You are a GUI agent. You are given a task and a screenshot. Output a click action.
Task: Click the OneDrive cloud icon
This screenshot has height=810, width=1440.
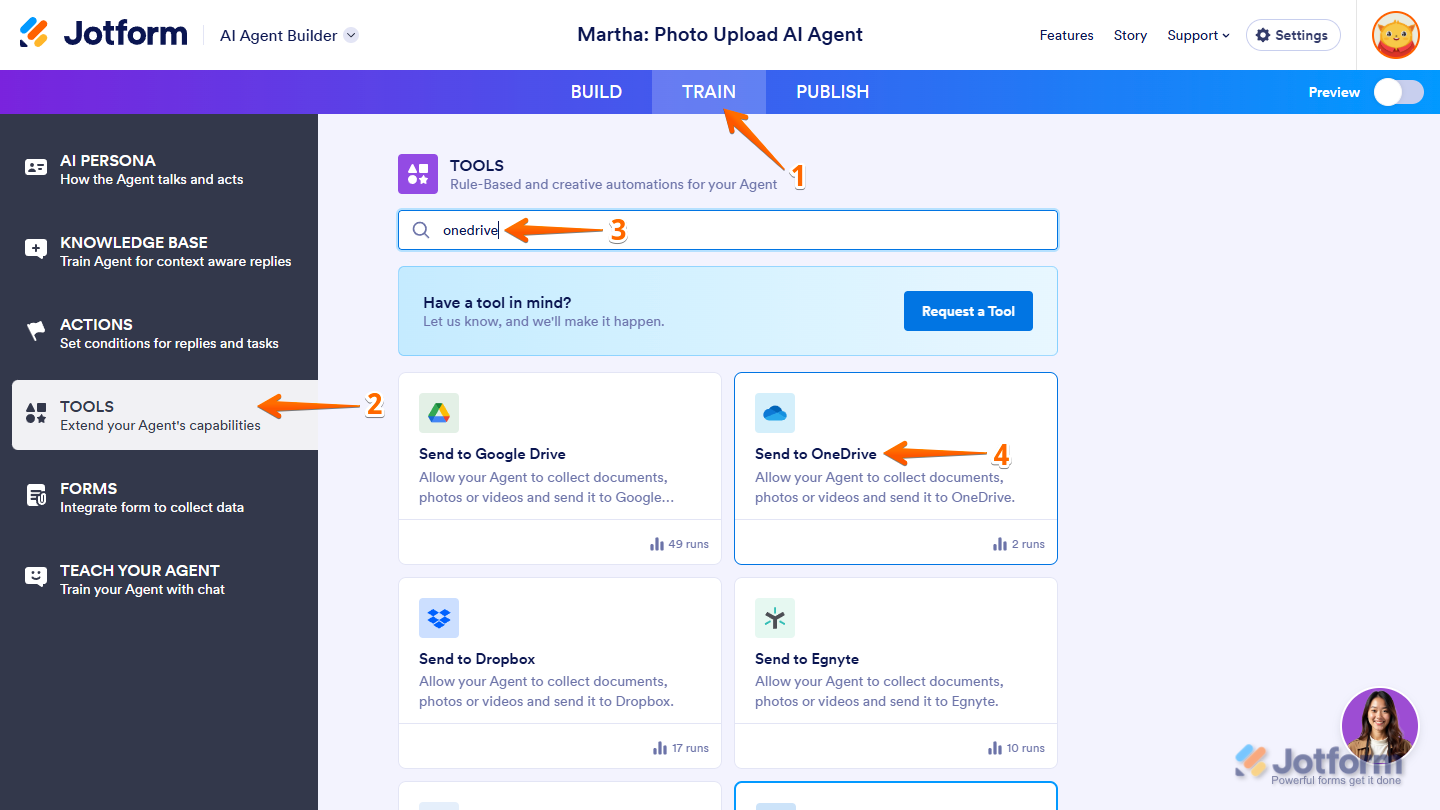[x=775, y=413]
